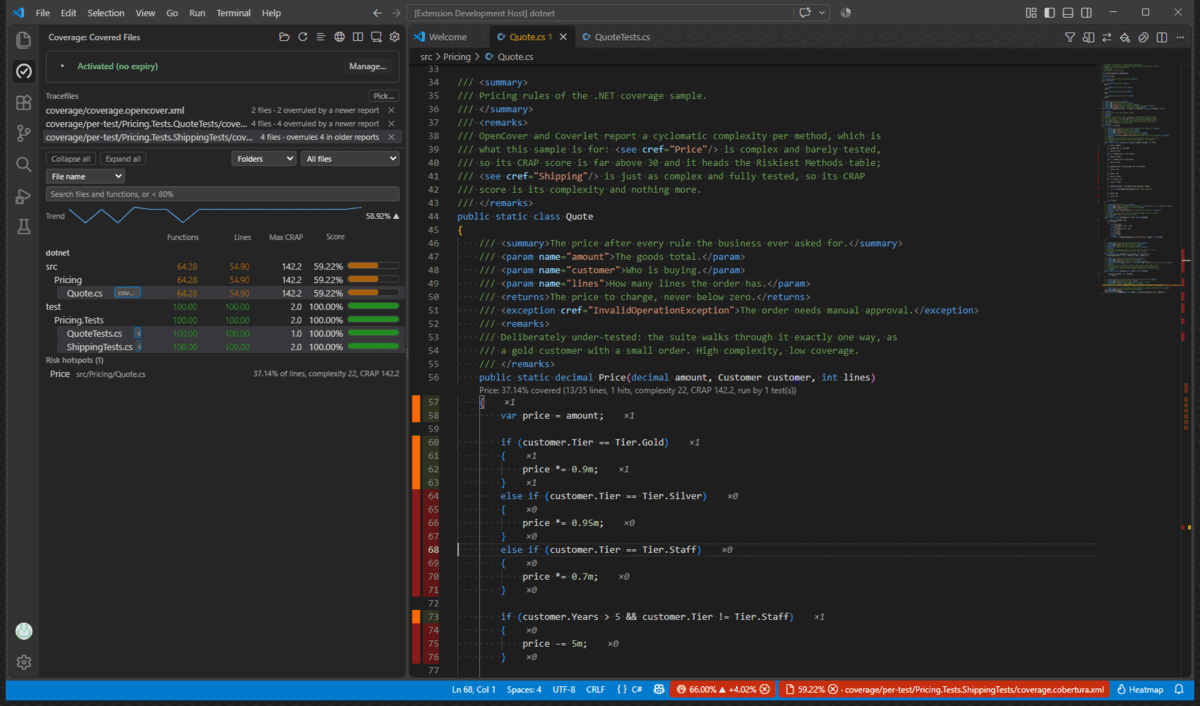Open the Selection menu
Screen dimensions: 1200x706
pyautogui.click(x=106, y=13)
